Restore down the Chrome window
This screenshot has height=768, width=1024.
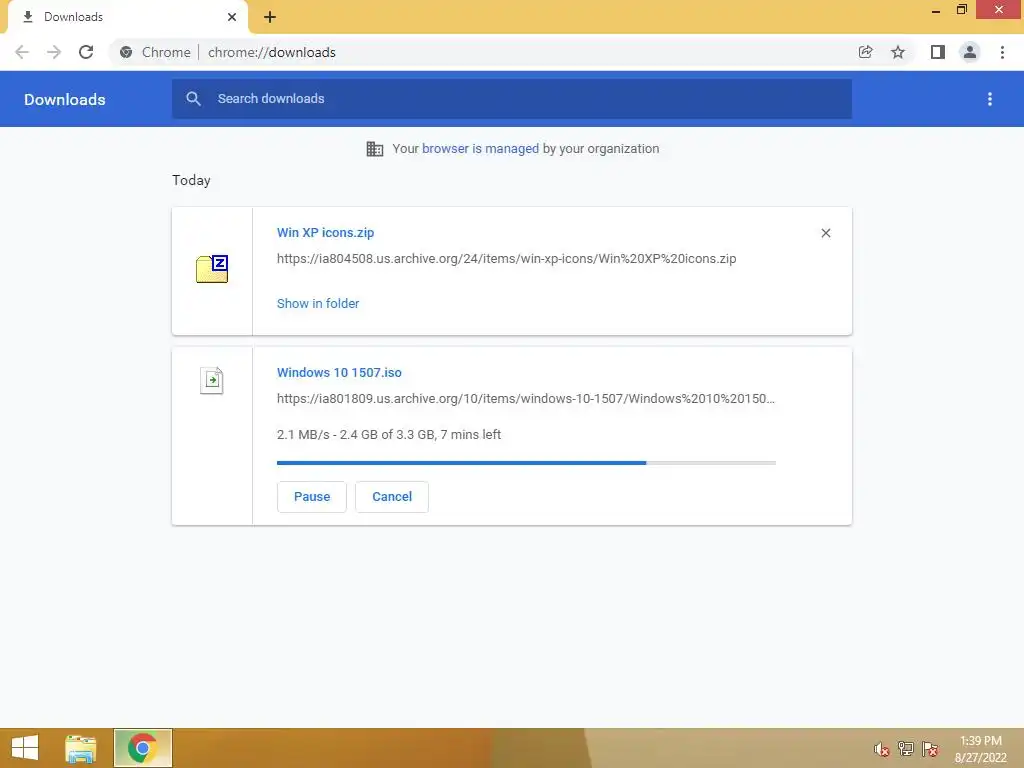point(961,10)
